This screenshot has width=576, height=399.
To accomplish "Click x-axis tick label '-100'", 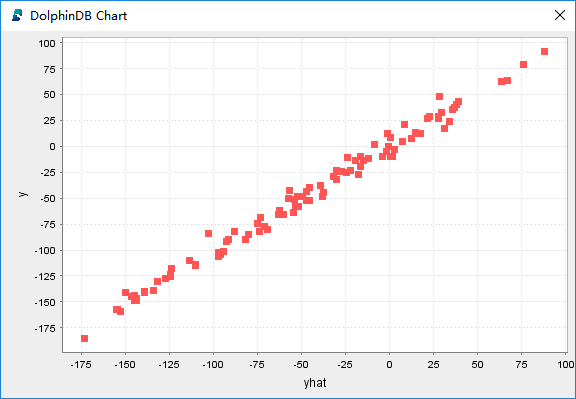I will coord(213,365).
